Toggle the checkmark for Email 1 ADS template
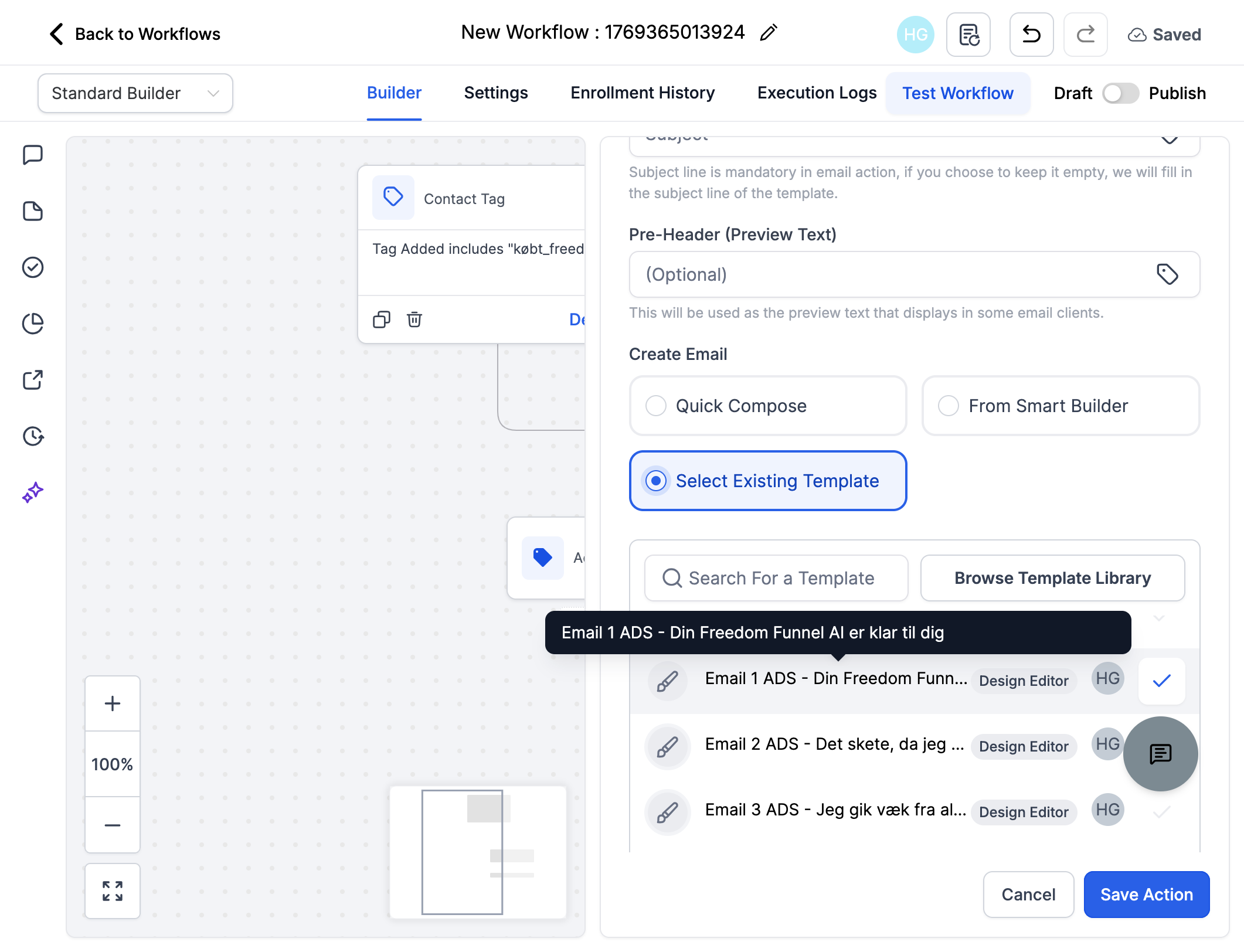This screenshot has width=1244, height=952. 1161,681
